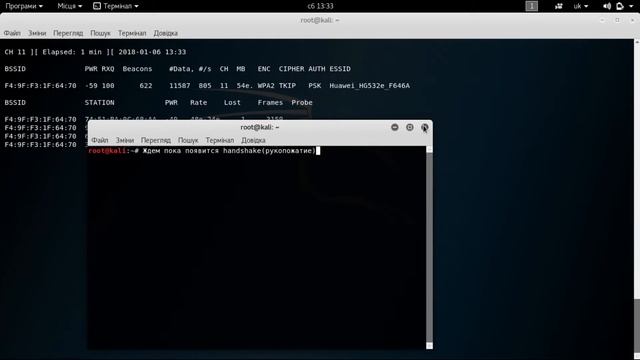Close the background terminal window
The image size is (640, 360).
632,20
